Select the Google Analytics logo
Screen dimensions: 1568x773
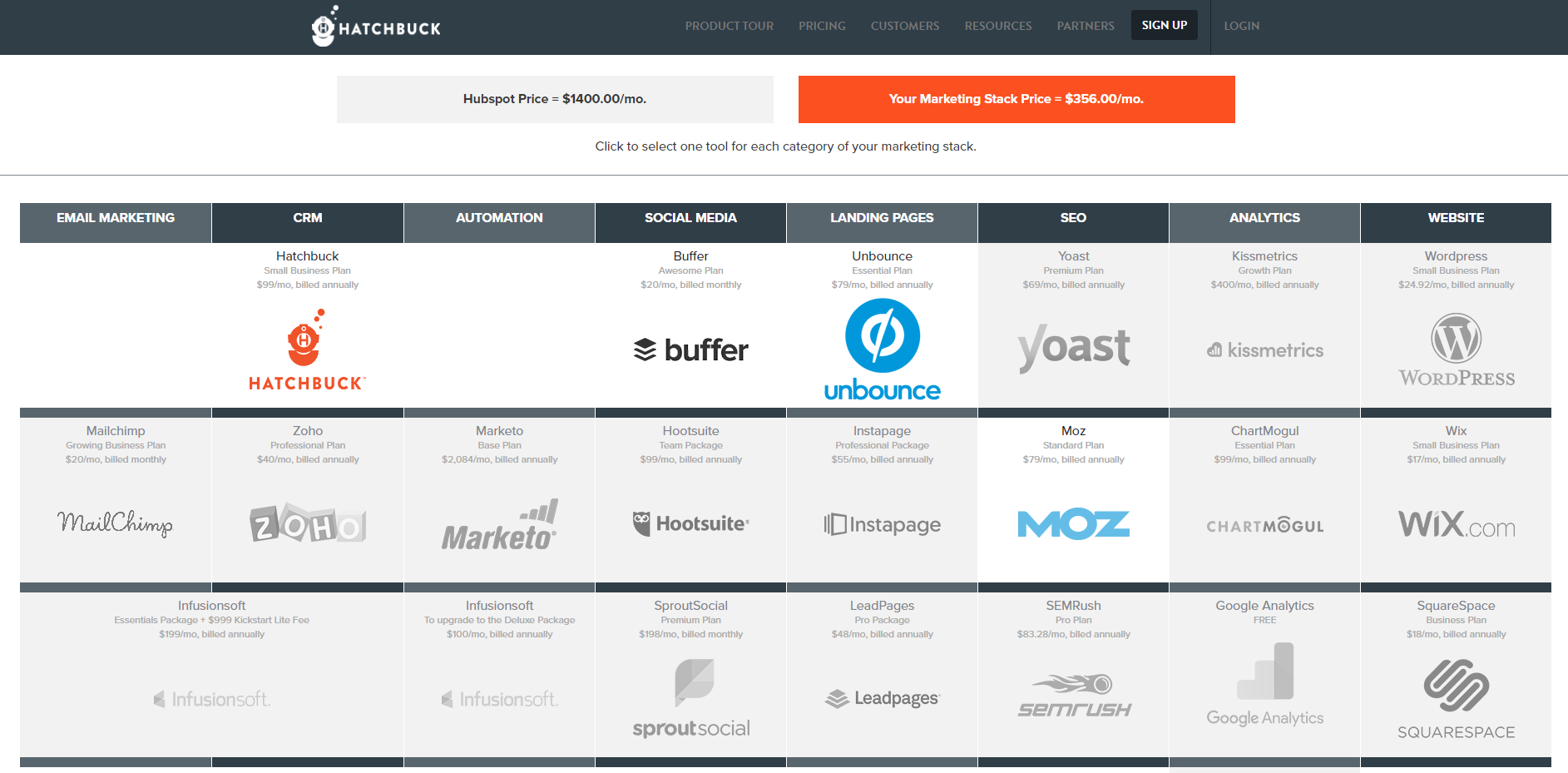click(x=1264, y=685)
